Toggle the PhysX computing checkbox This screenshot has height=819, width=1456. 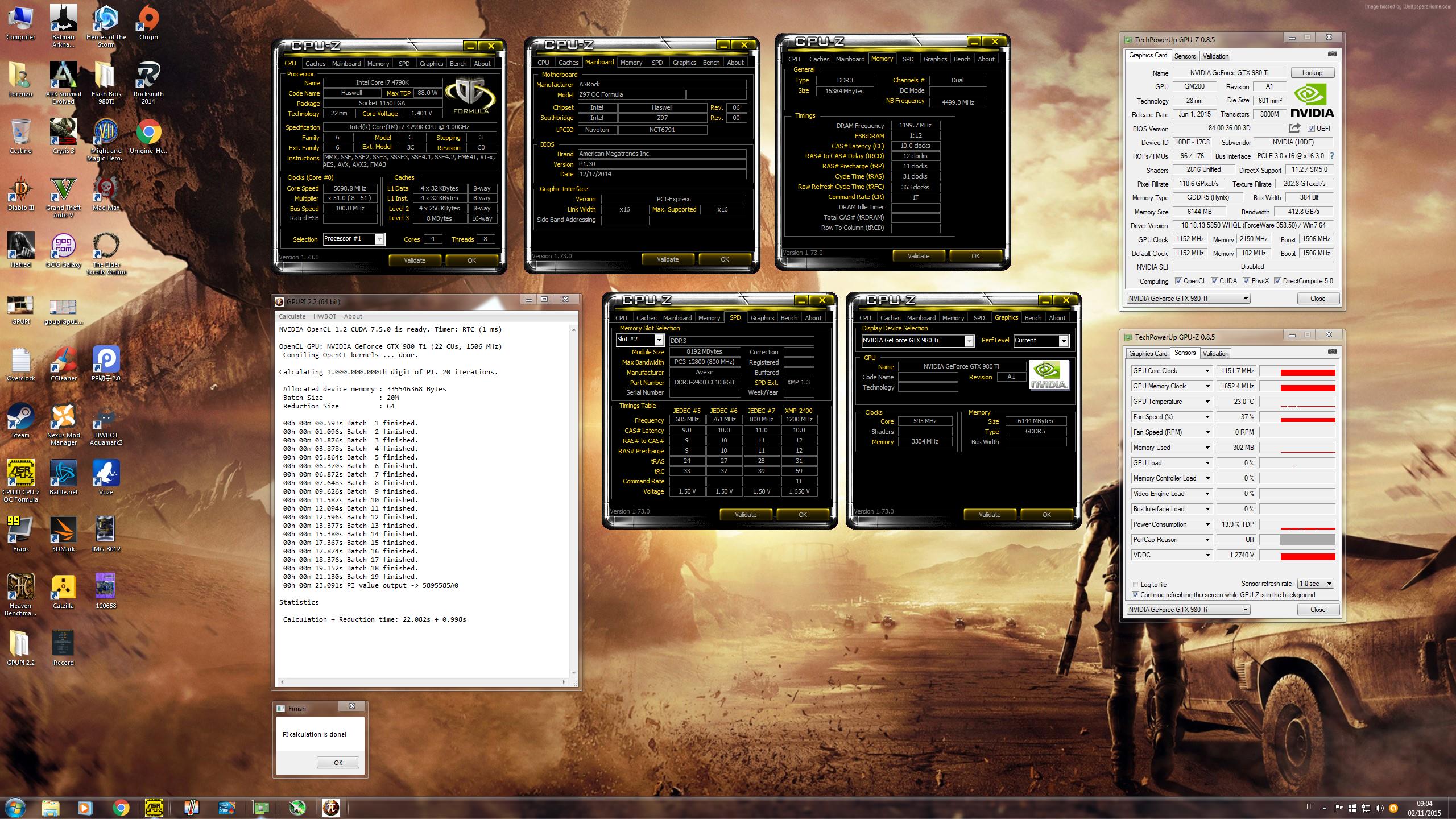point(1246,281)
